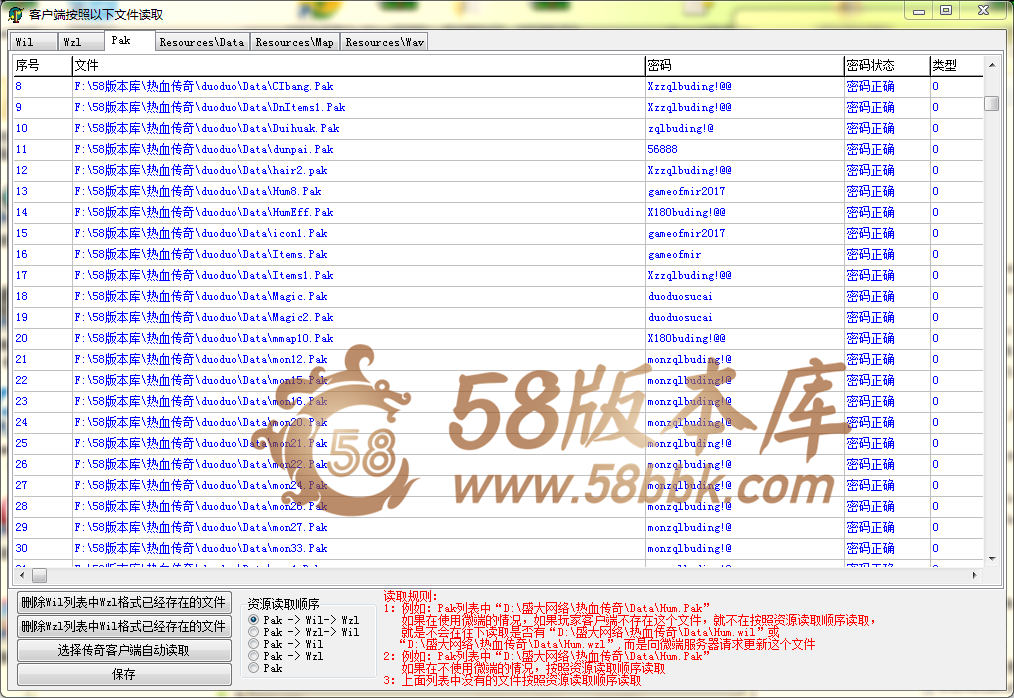Select the Hum8.Pak file row
Viewport: 1014px width, 698px height.
click(x=498, y=191)
